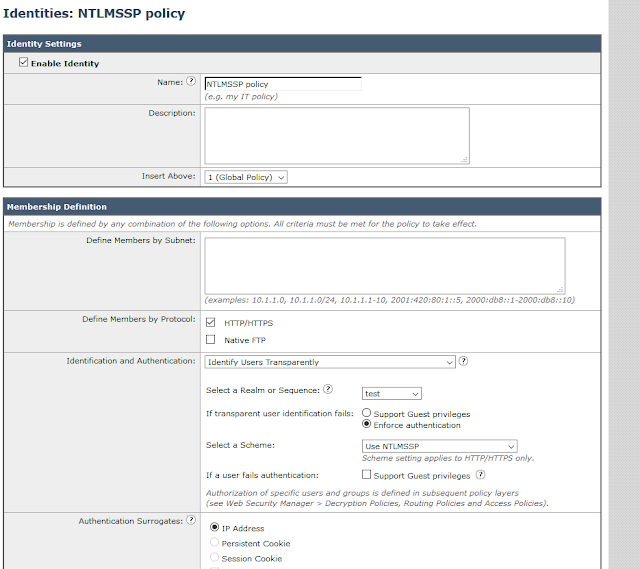Open the Insert Above dropdown
This screenshot has width=640, height=569.
tap(246, 177)
